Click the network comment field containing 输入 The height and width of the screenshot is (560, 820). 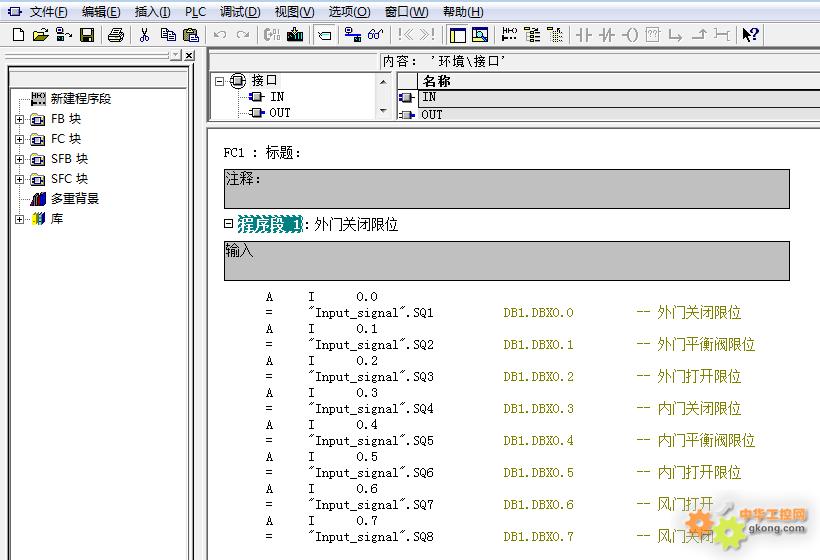tap(507, 261)
